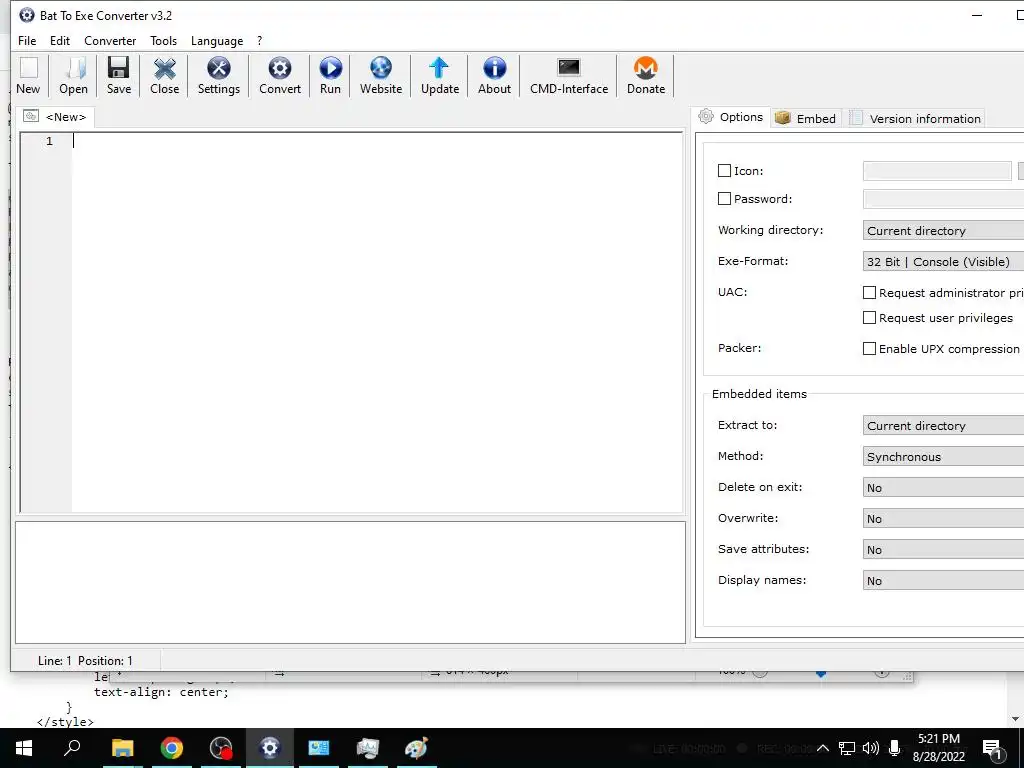This screenshot has width=1024, height=768.
Task: Launch Google Chrome from the taskbar
Action: pos(171,748)
